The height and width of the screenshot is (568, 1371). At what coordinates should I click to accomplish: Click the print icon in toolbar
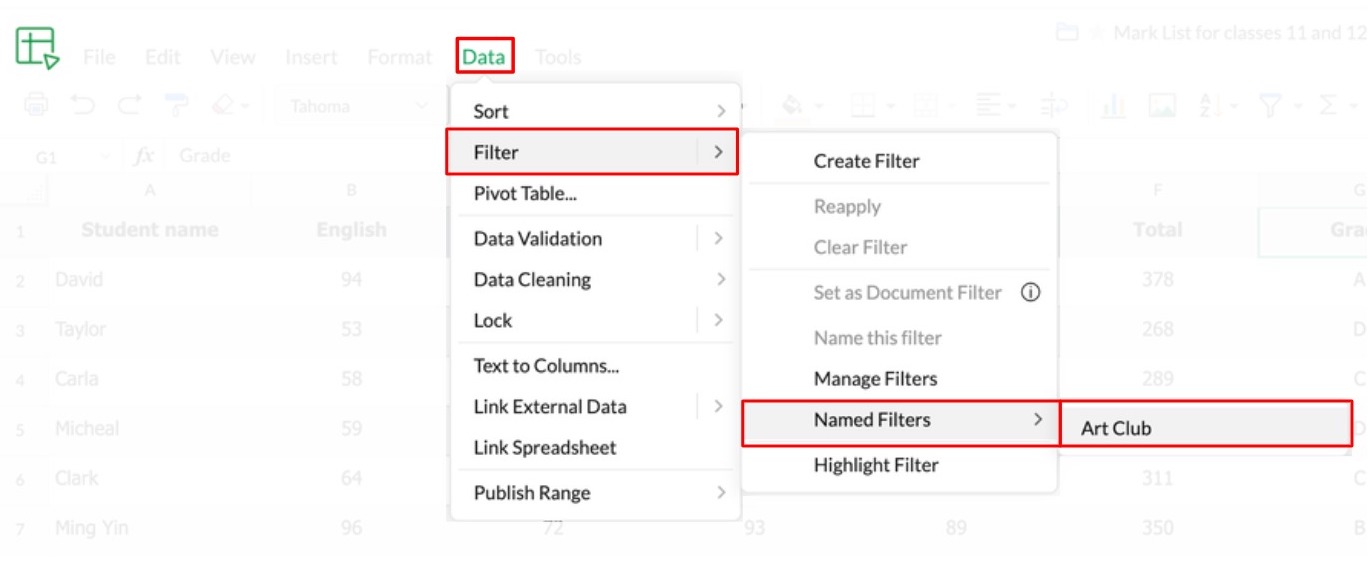pos(36,105)
